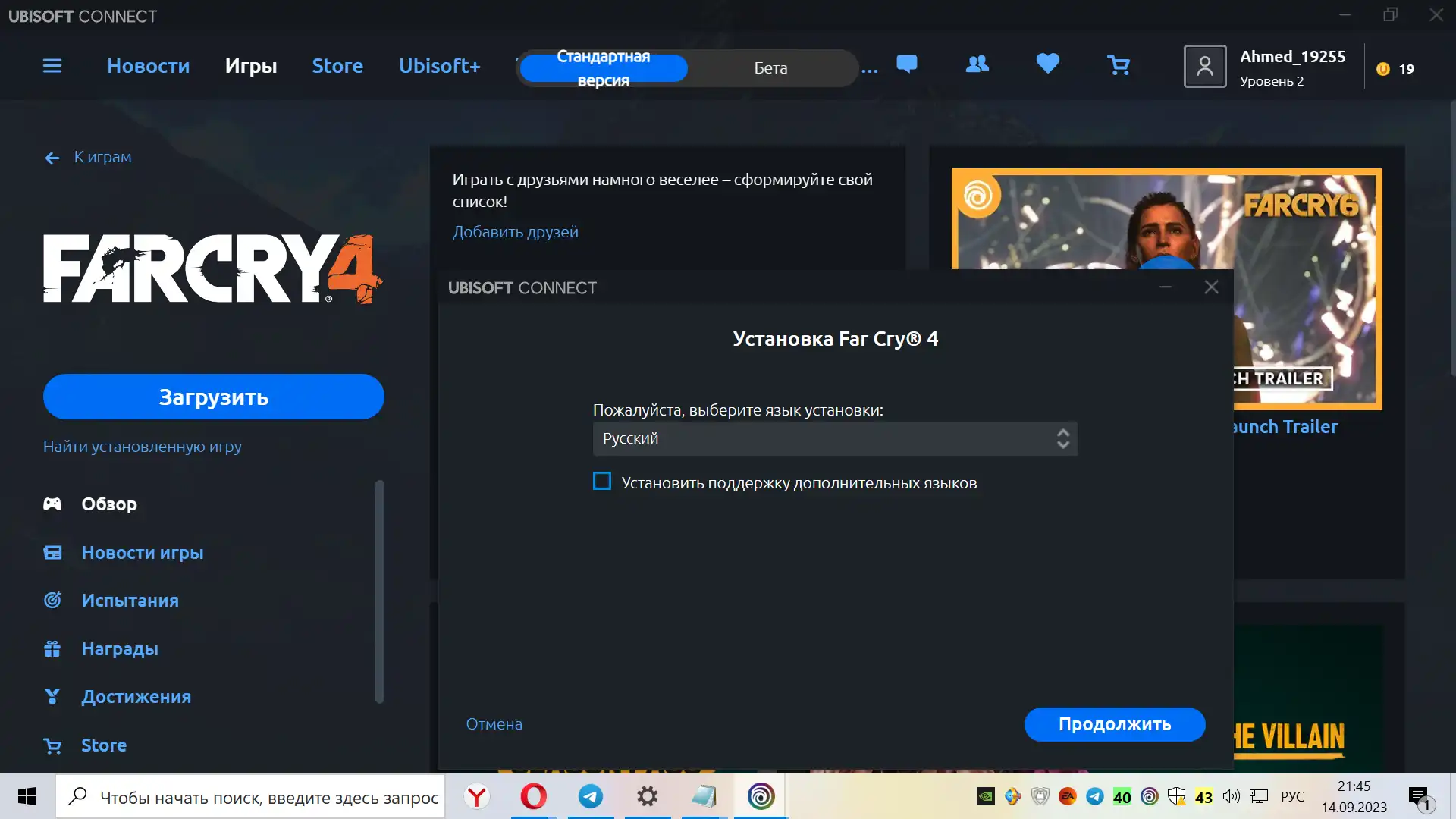Open the Новости tab
Viewport: 1456px width, 819px height.
tap(149, 66)
